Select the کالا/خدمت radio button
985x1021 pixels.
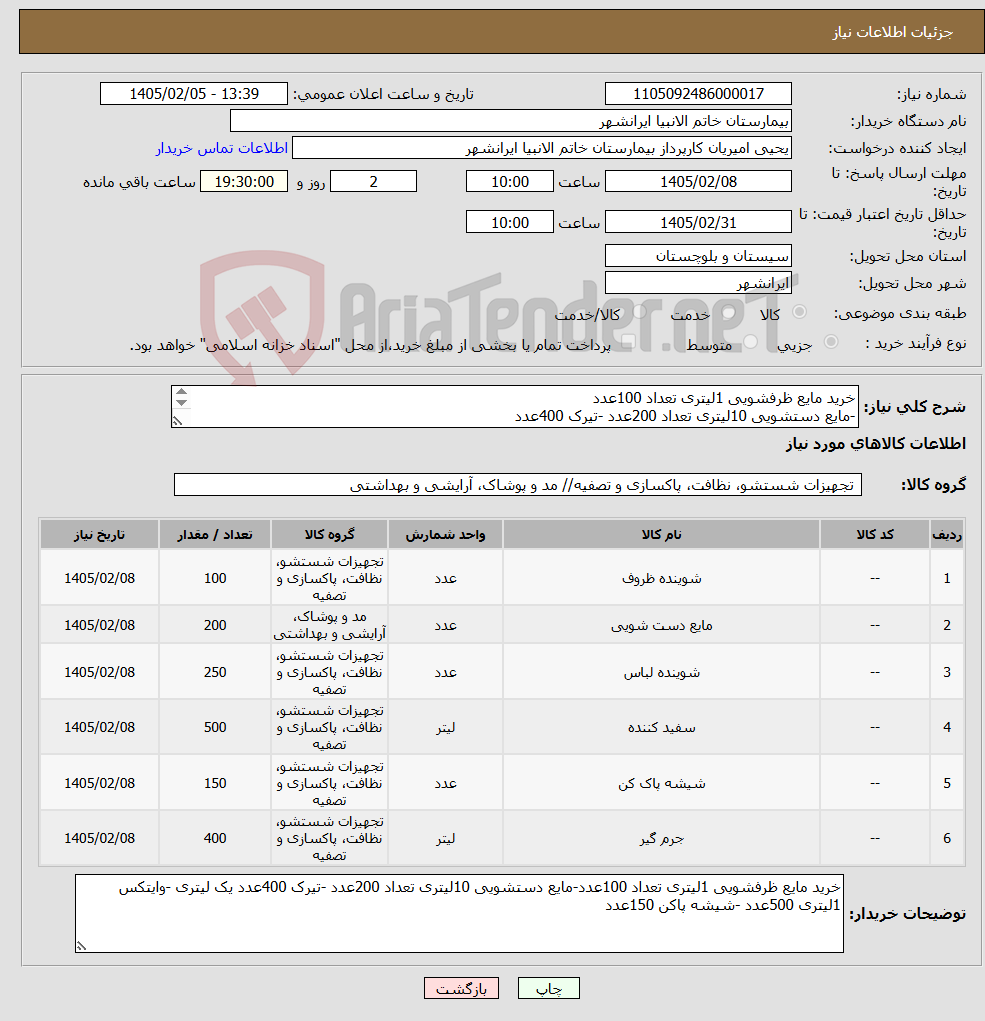tap(639, 313)
